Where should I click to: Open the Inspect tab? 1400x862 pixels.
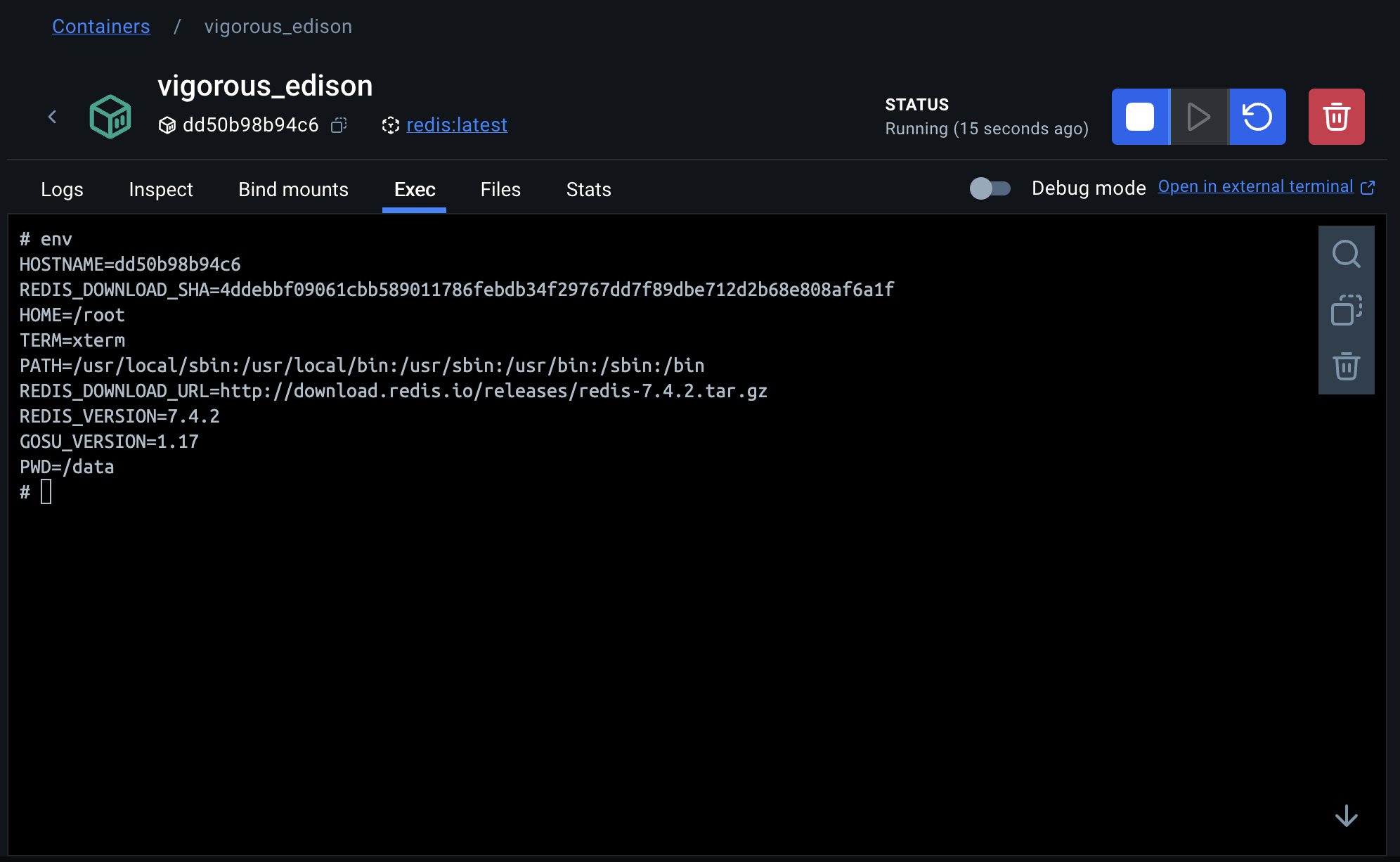(160, 189)
